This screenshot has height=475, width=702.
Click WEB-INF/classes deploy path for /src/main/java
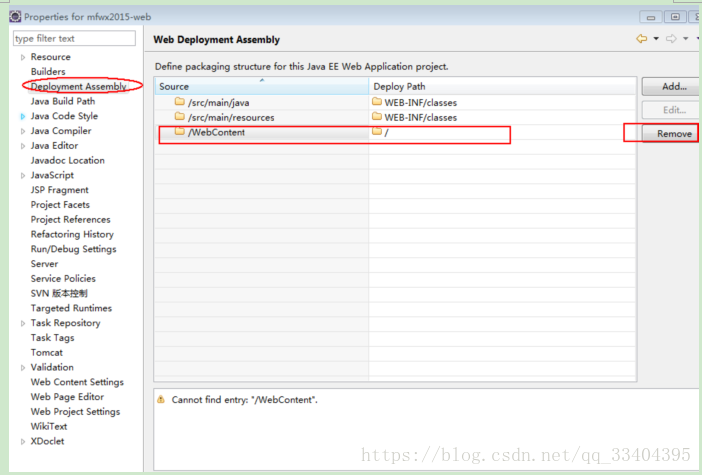pyautogui.click(x=502, y=103)
